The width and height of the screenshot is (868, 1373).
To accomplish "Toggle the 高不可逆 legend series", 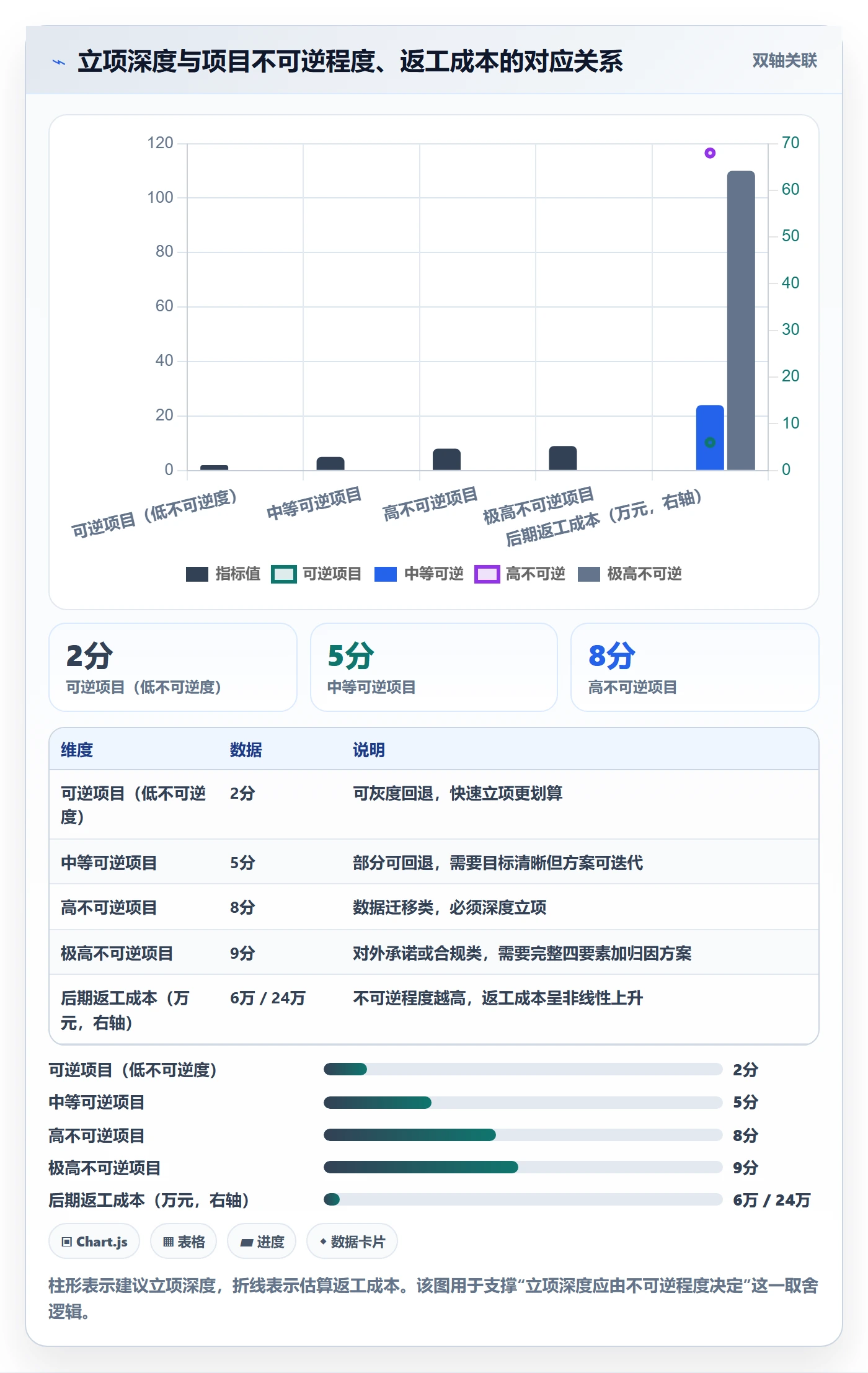I will click(x=520, y=574).
